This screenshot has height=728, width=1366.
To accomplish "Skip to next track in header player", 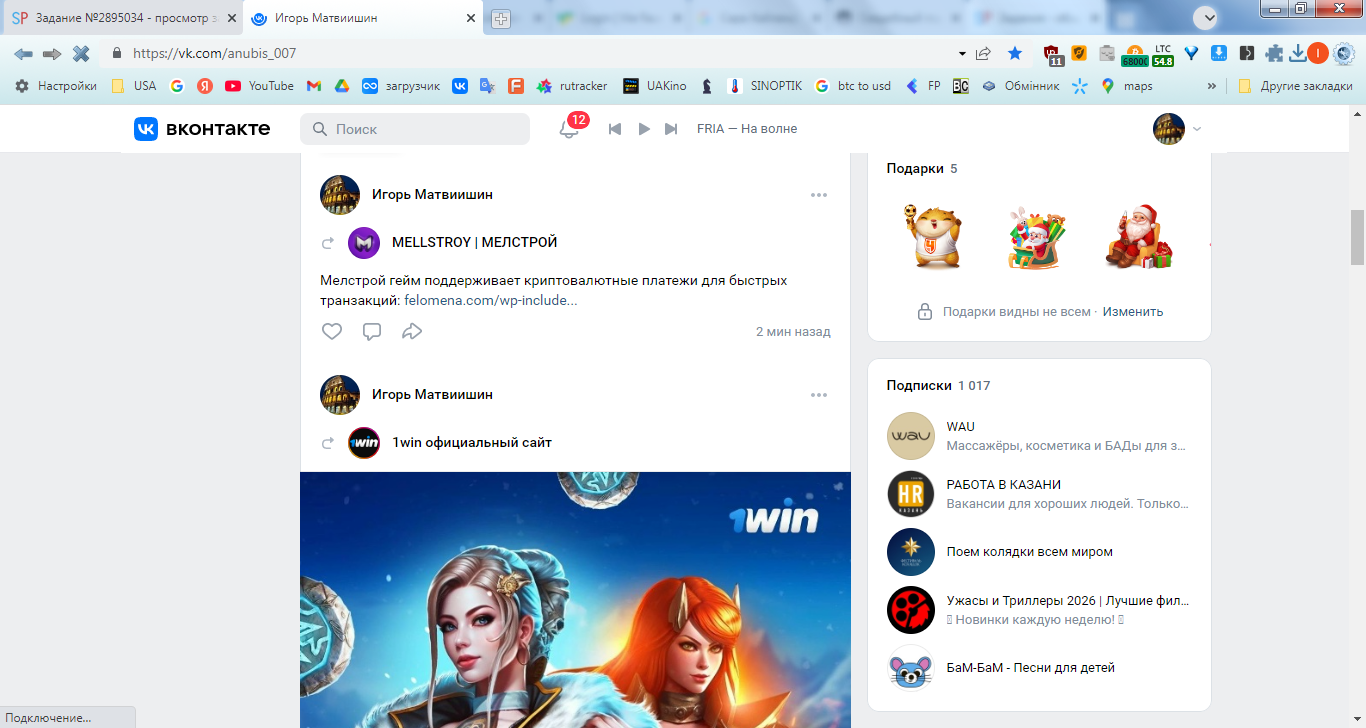I will pos(671,129).
